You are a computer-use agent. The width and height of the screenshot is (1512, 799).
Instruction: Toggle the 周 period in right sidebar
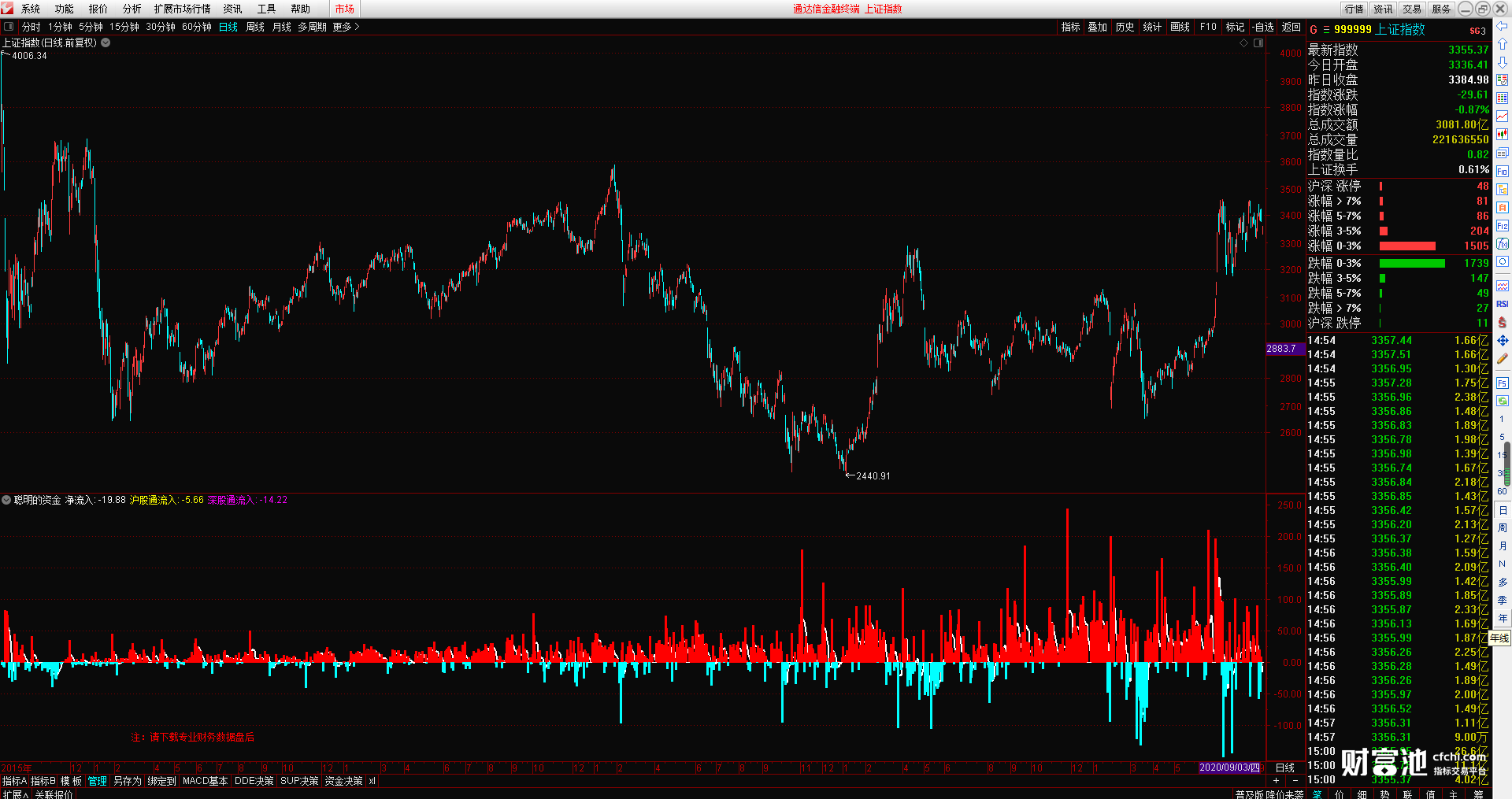click(x=1503, y=528)
